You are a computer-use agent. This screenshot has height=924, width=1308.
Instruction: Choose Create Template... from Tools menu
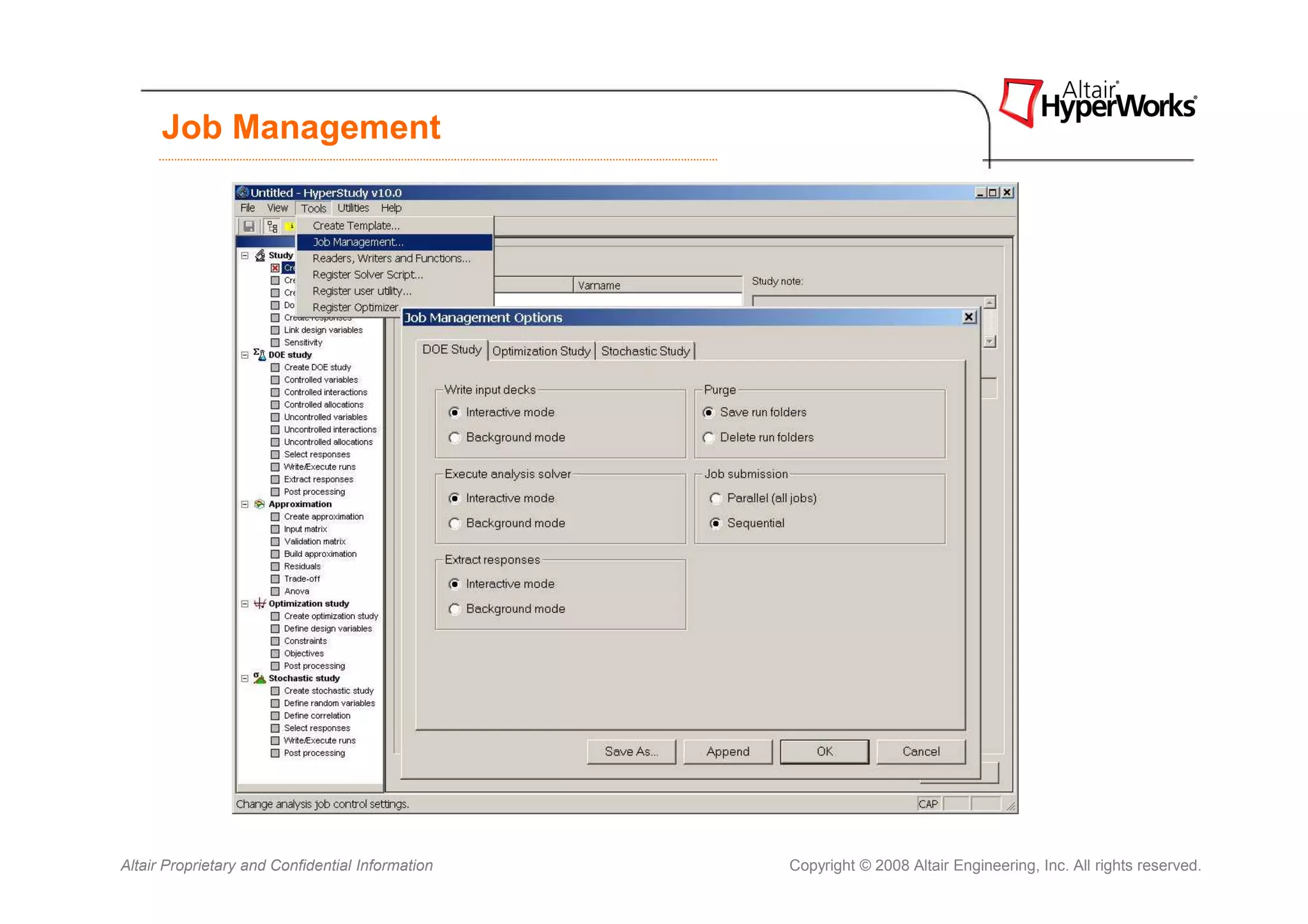pos(395,225)
